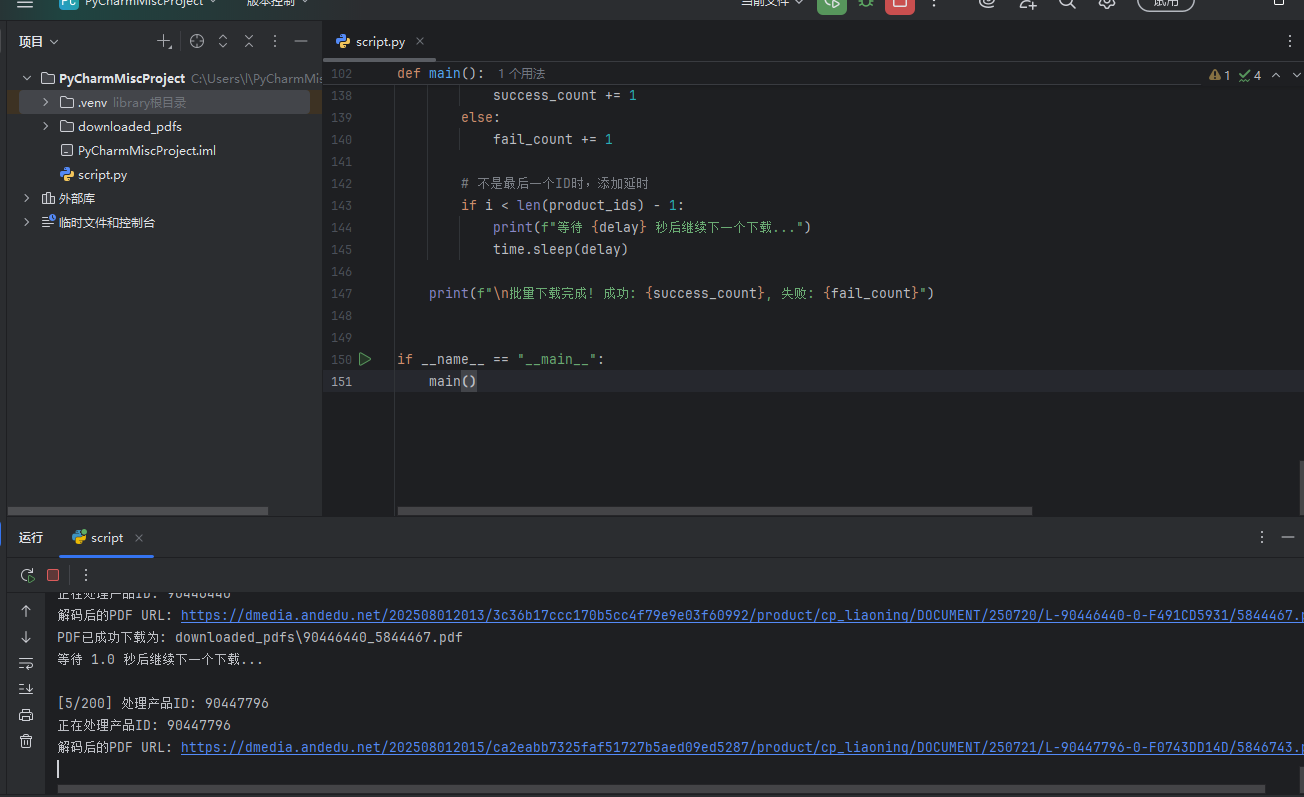Collapse all nodes in project tree
The height and width of the screenshot is (797, 1304).
click(x=249, y=41)
